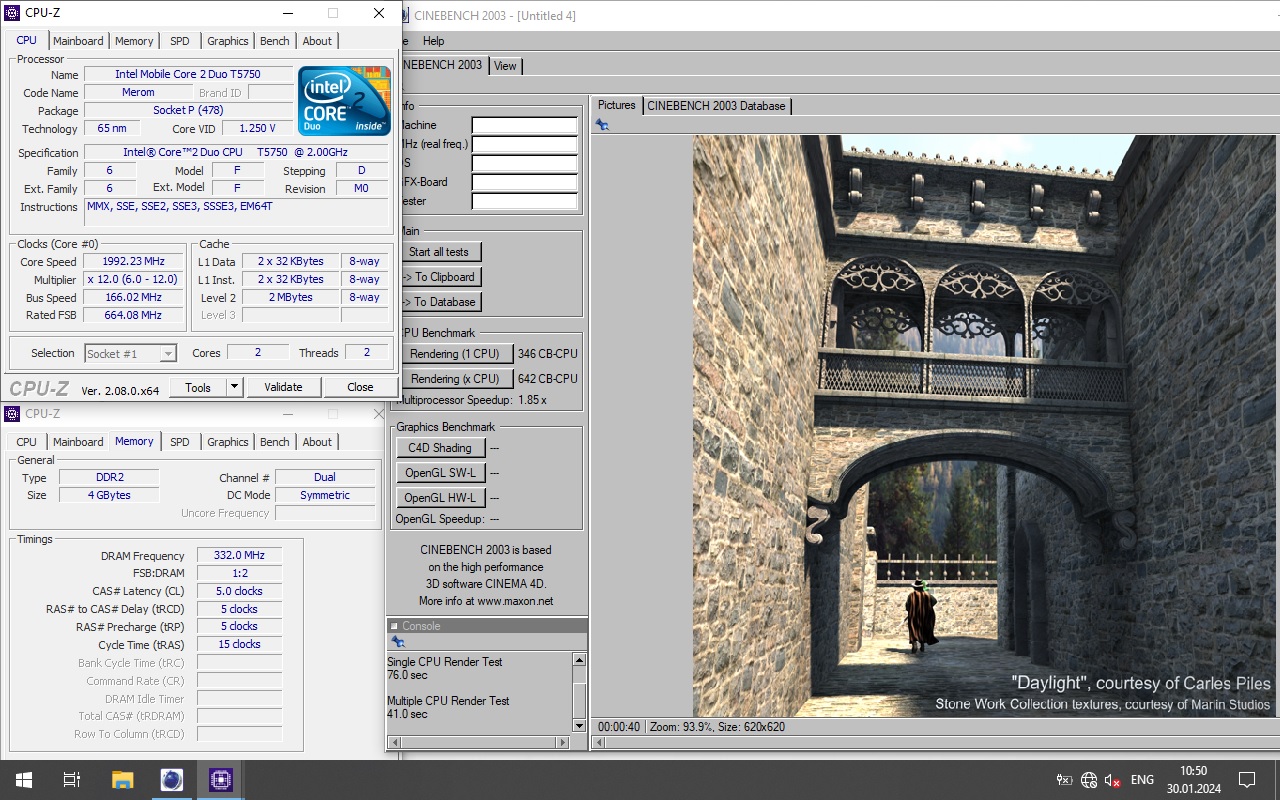Viewport: 1280px width, 800px height.
Task: Click the battery icon in the system tray
Action: point(1065,780)
